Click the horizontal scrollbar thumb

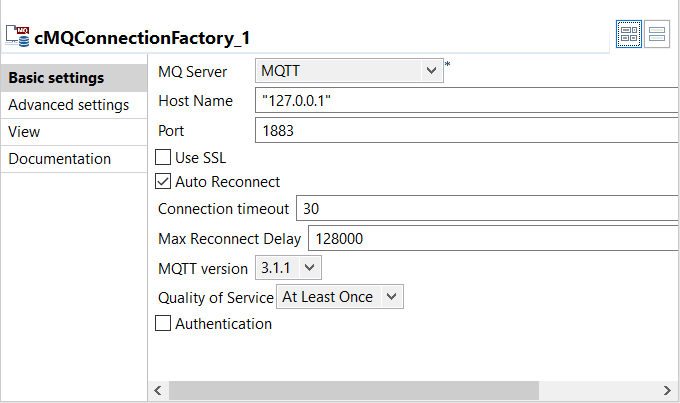tap(352, 390)
